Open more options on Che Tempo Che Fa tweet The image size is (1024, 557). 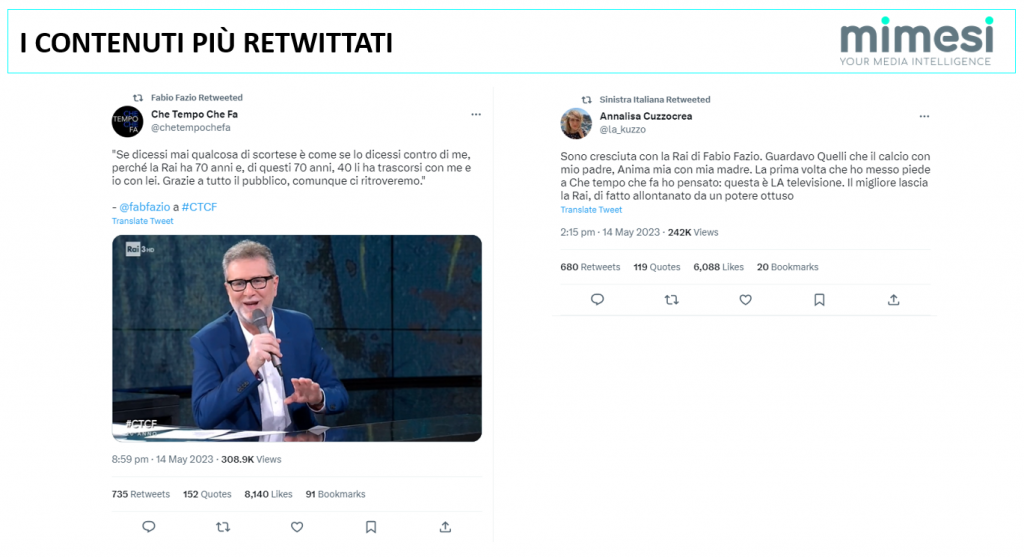click(476, 115)
